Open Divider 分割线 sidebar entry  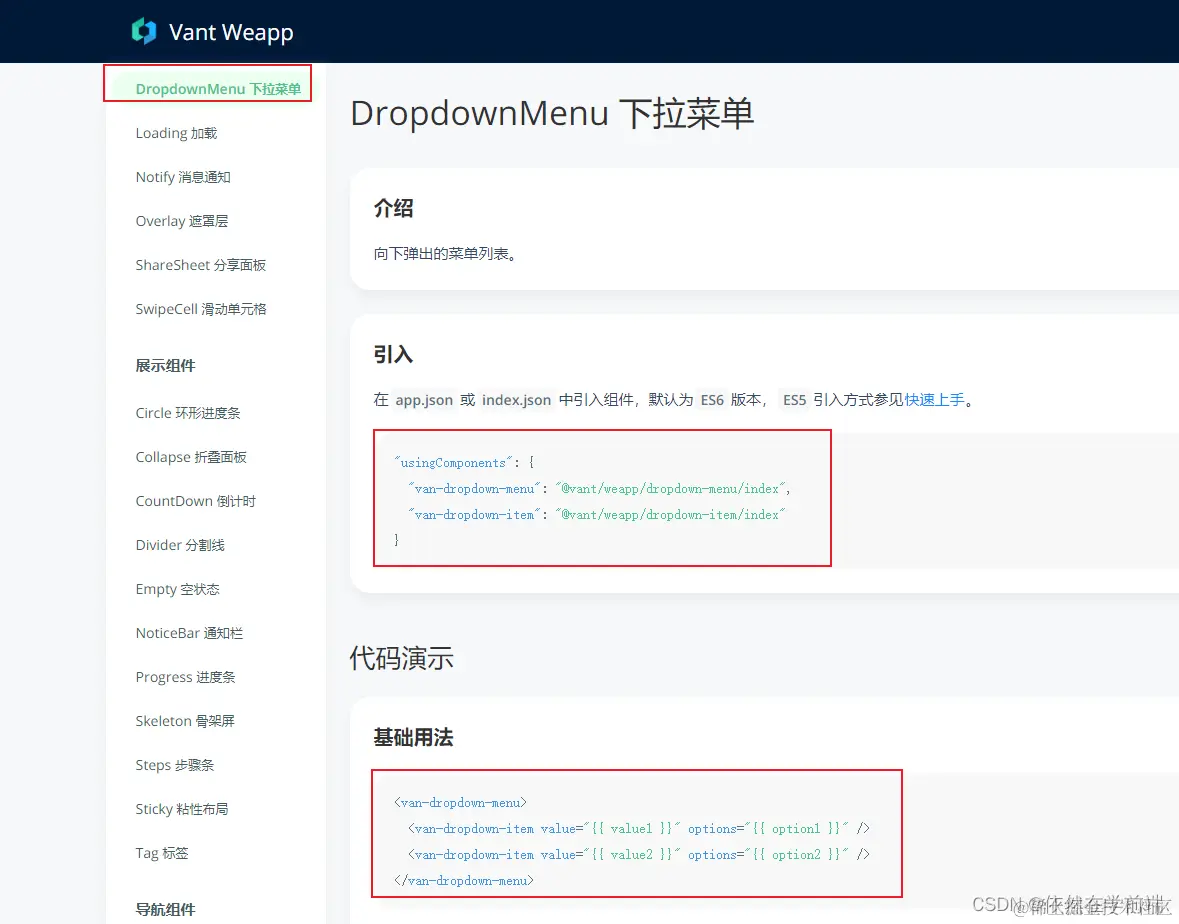[x=180, y=545]
